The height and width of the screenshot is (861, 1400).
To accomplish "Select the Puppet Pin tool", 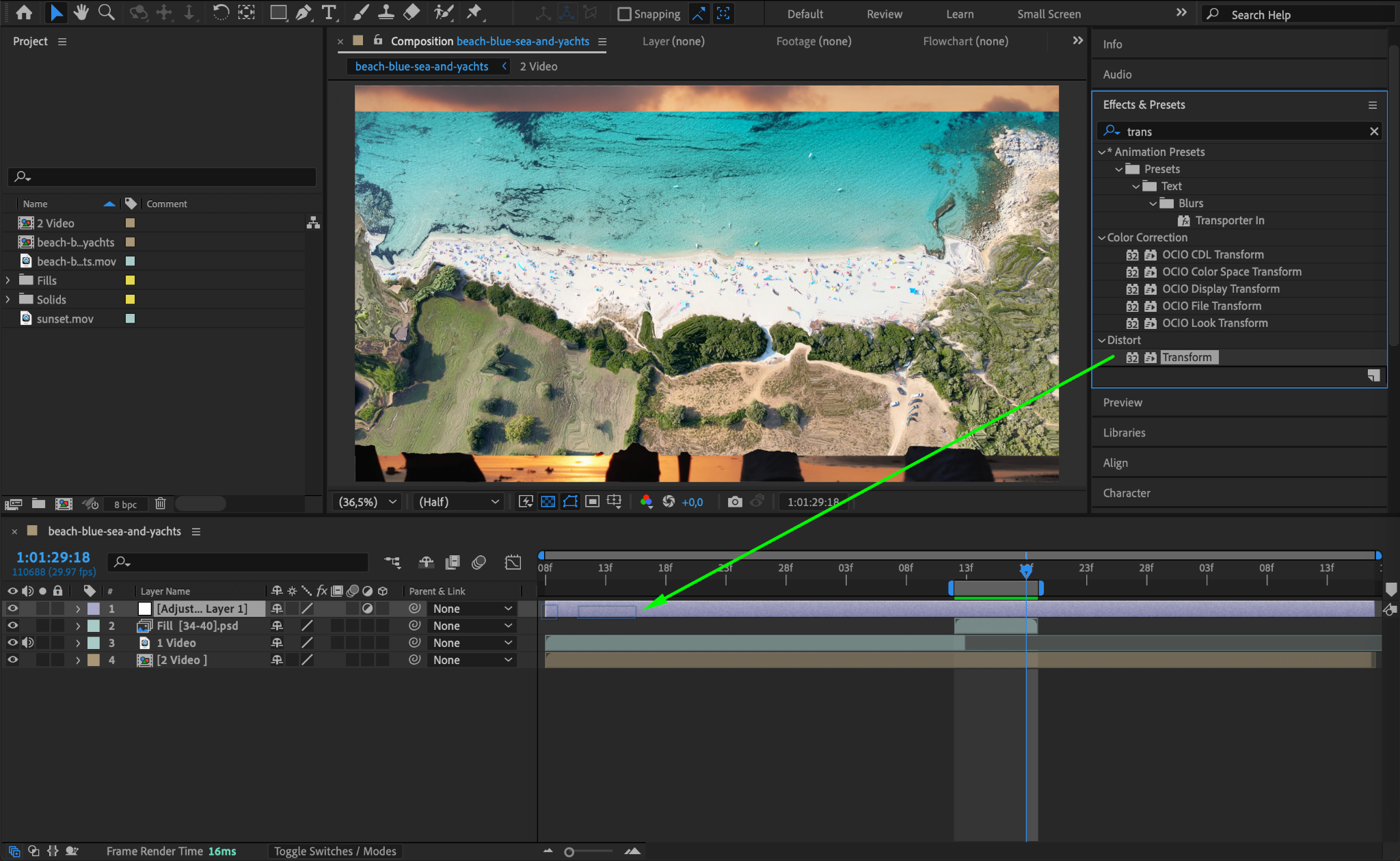I will click(474, 12).
